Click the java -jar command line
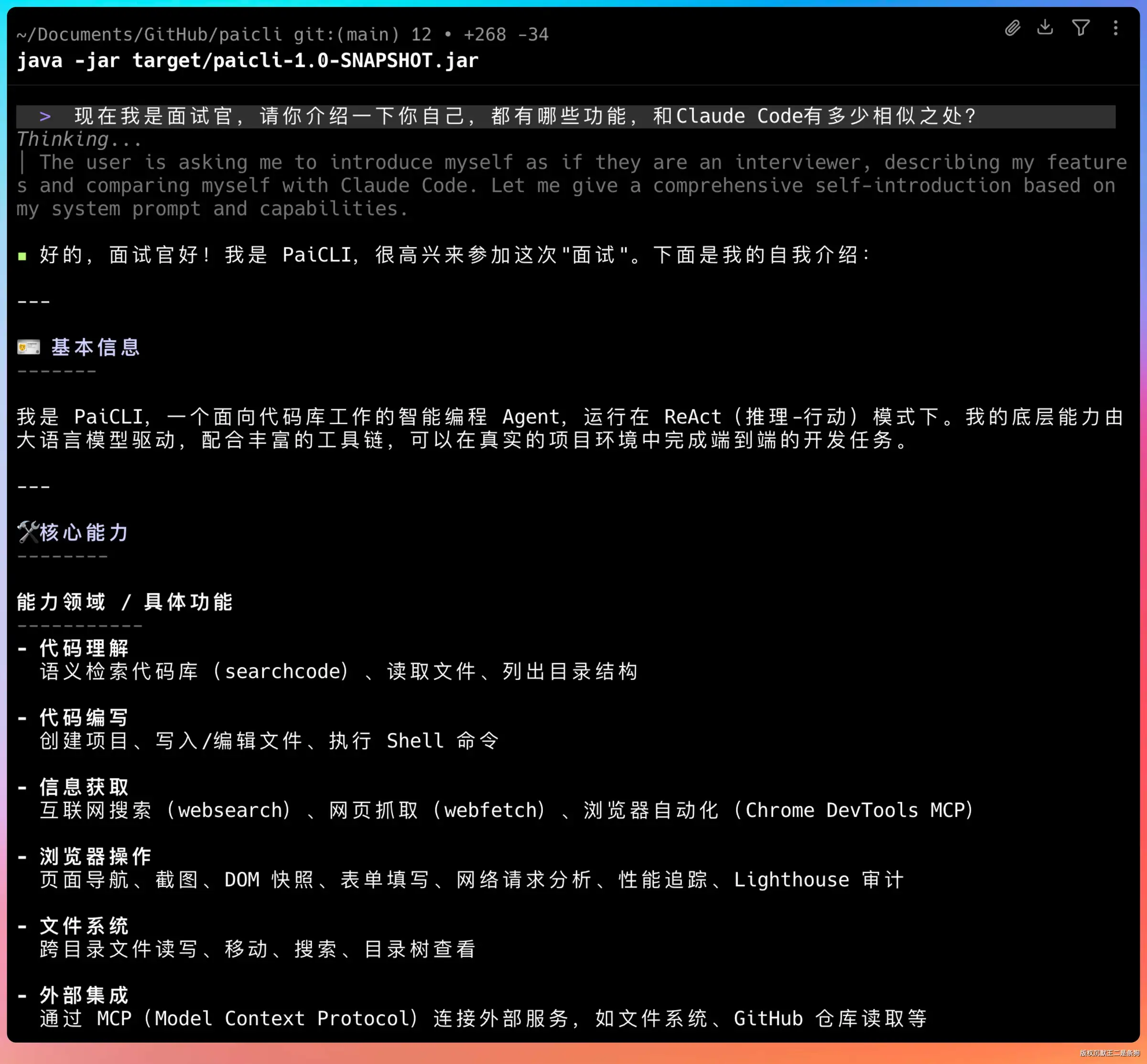This screenshot has height=1064, width=1147. click(x=248, y=61)
